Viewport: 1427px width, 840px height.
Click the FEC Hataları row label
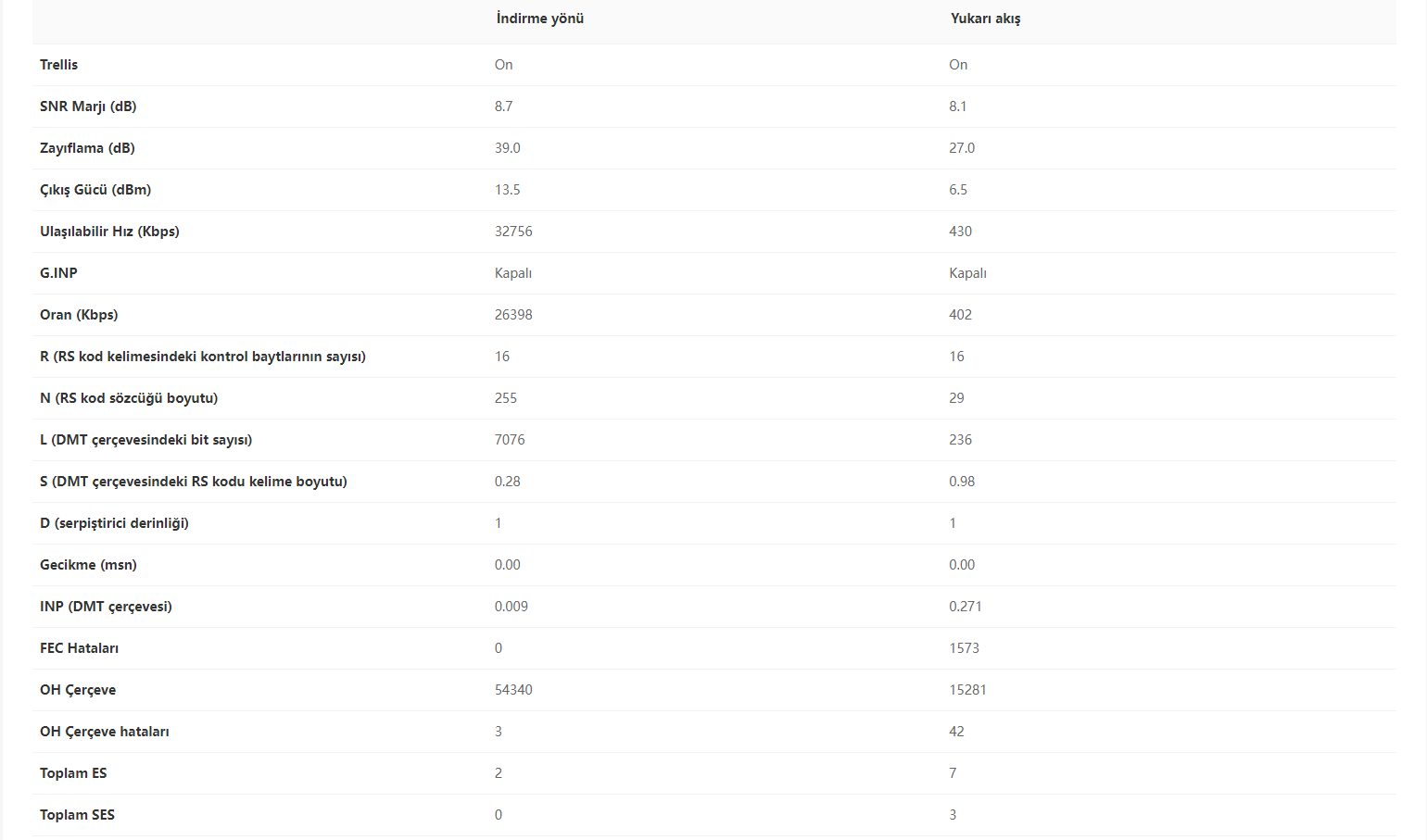coord(79,648)
